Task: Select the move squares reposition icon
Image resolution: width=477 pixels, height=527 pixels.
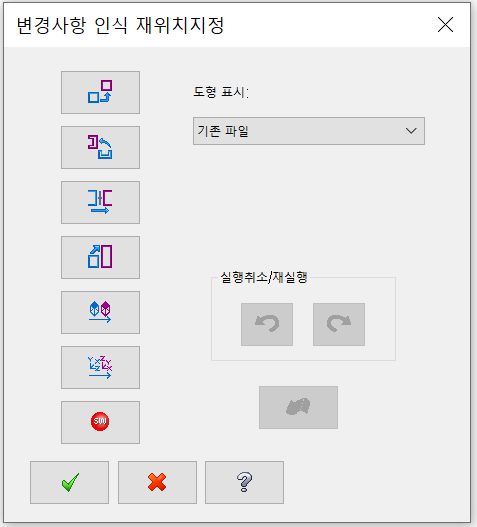Action: (100, 92)
